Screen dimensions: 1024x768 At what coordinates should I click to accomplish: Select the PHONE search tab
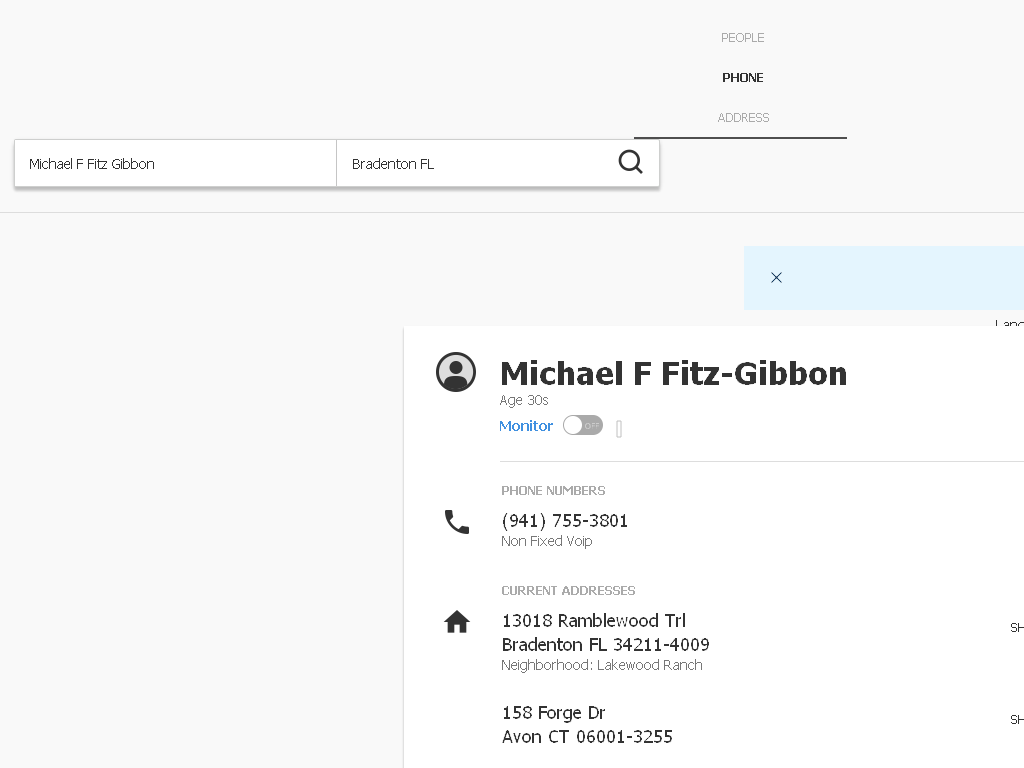743,78
